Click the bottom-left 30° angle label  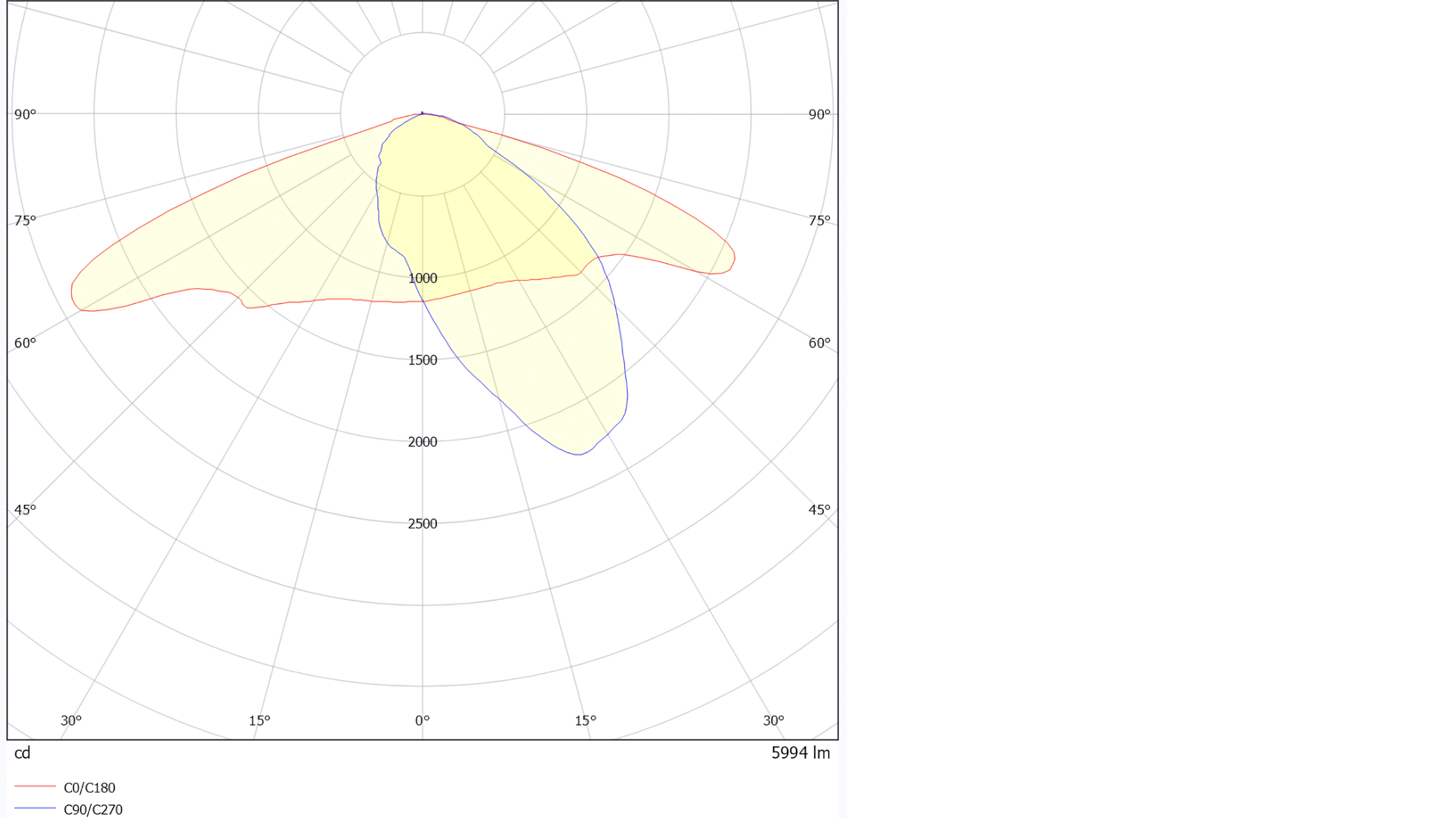point(71,721)
